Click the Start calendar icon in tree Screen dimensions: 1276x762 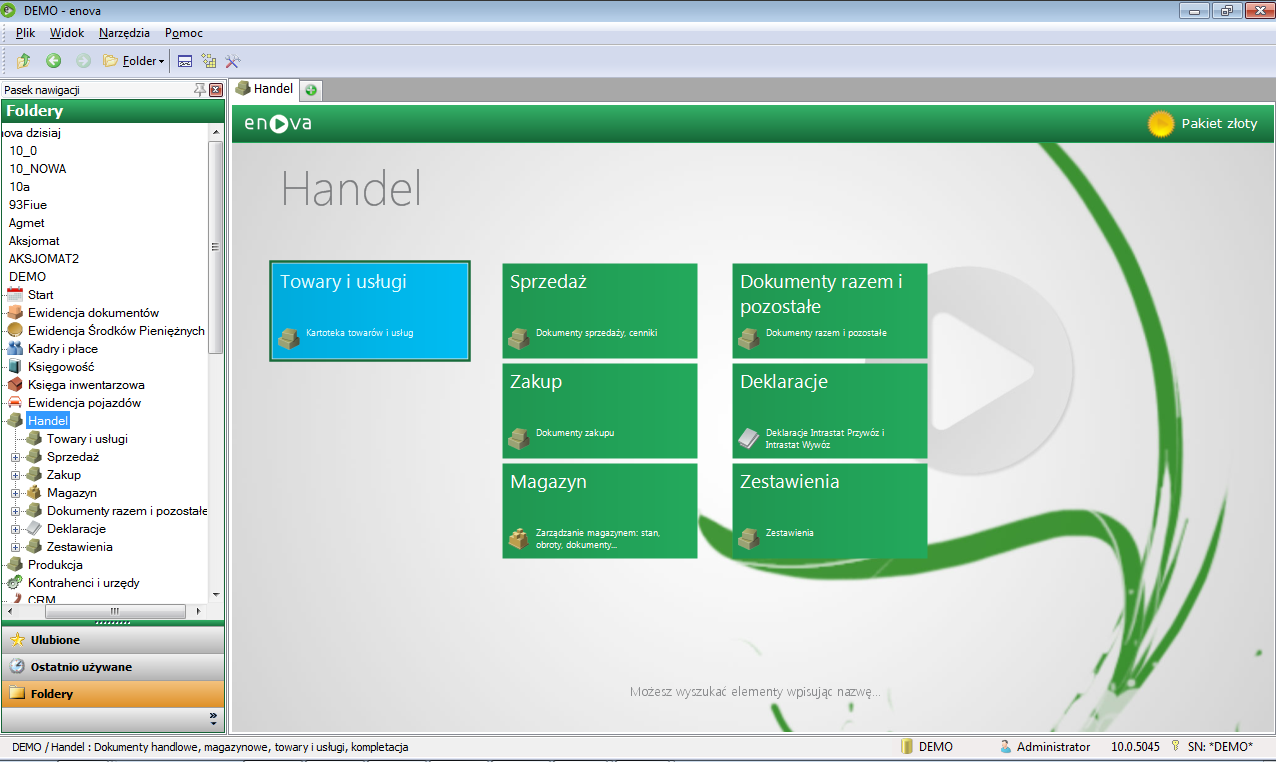click(15, 295)
